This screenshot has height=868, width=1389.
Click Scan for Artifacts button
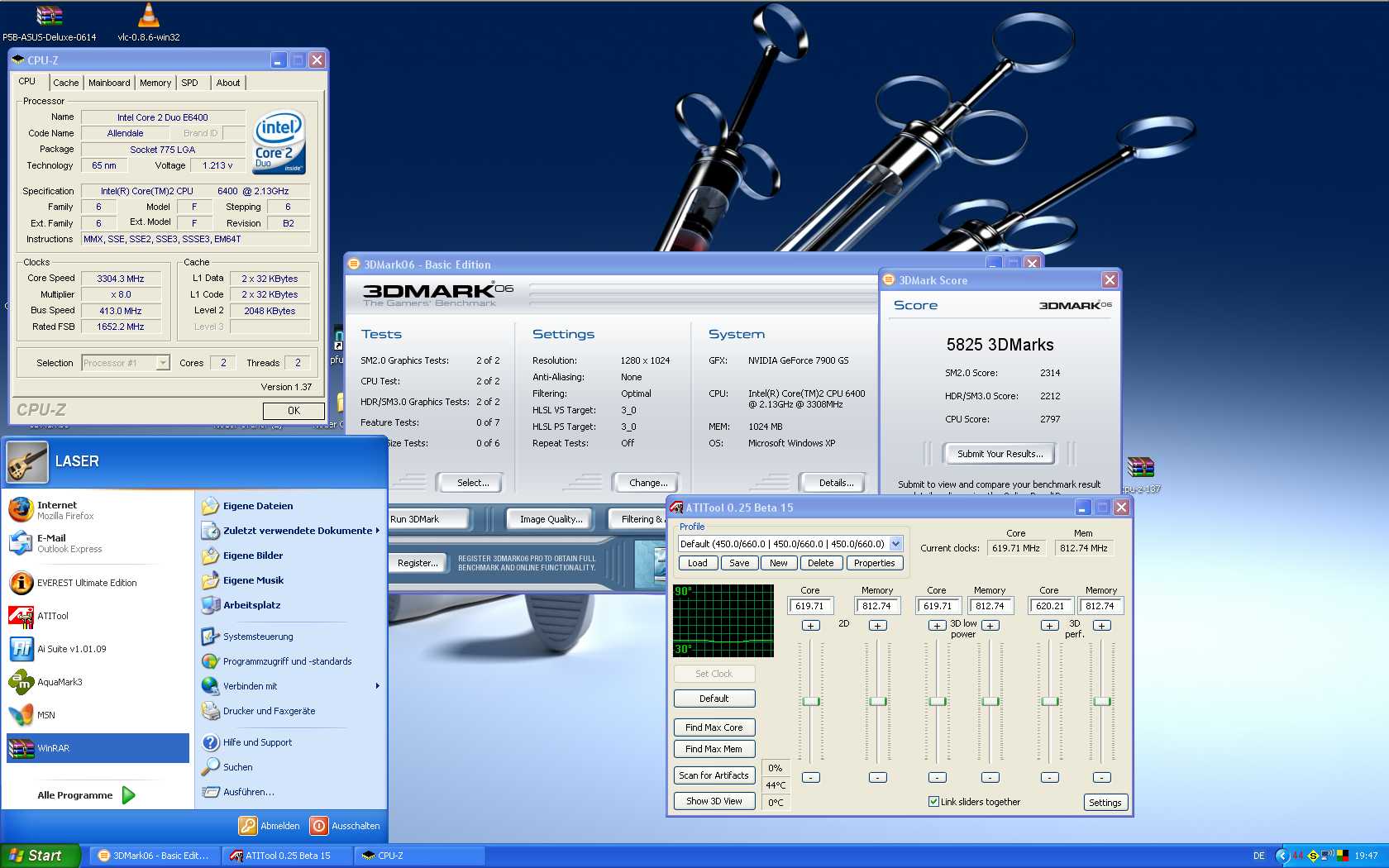tap(714, 775)
